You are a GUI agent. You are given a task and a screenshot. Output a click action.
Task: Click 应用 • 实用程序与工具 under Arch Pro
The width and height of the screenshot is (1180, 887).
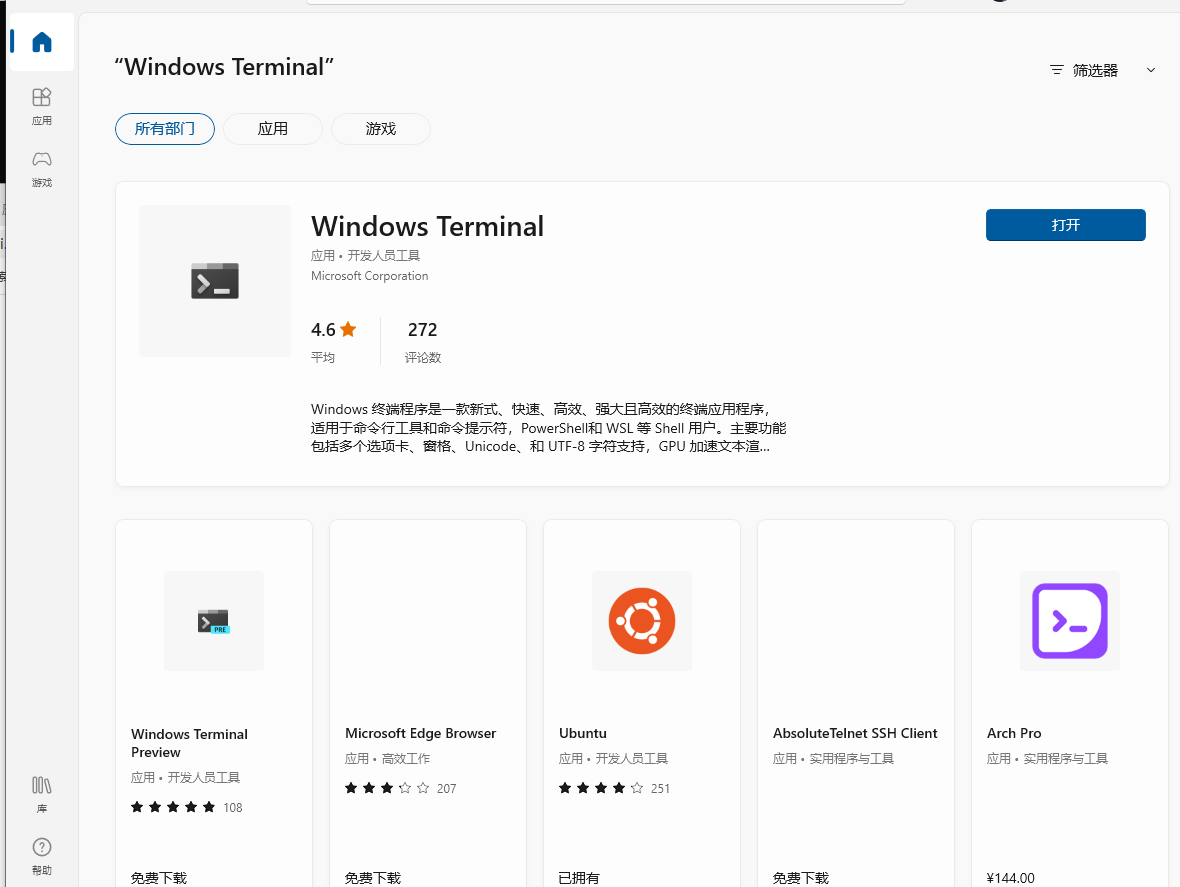coord(1047,758)
